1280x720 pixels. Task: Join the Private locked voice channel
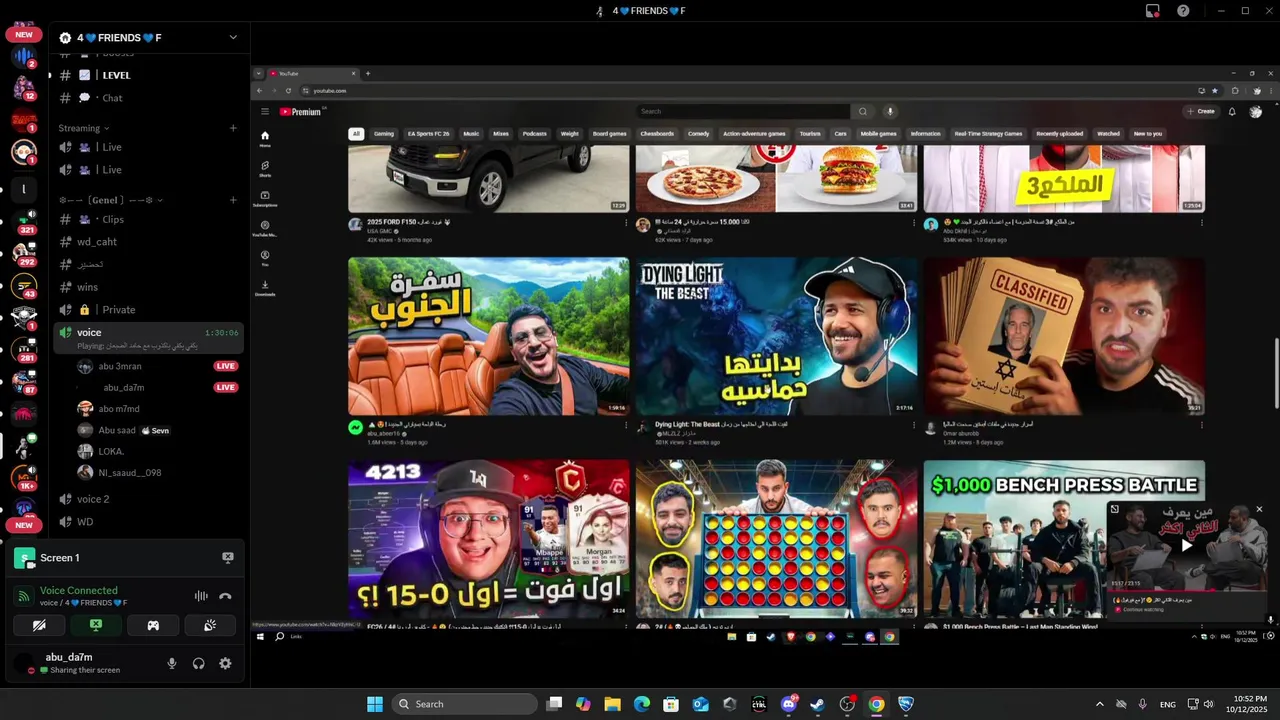pos(149,310)
